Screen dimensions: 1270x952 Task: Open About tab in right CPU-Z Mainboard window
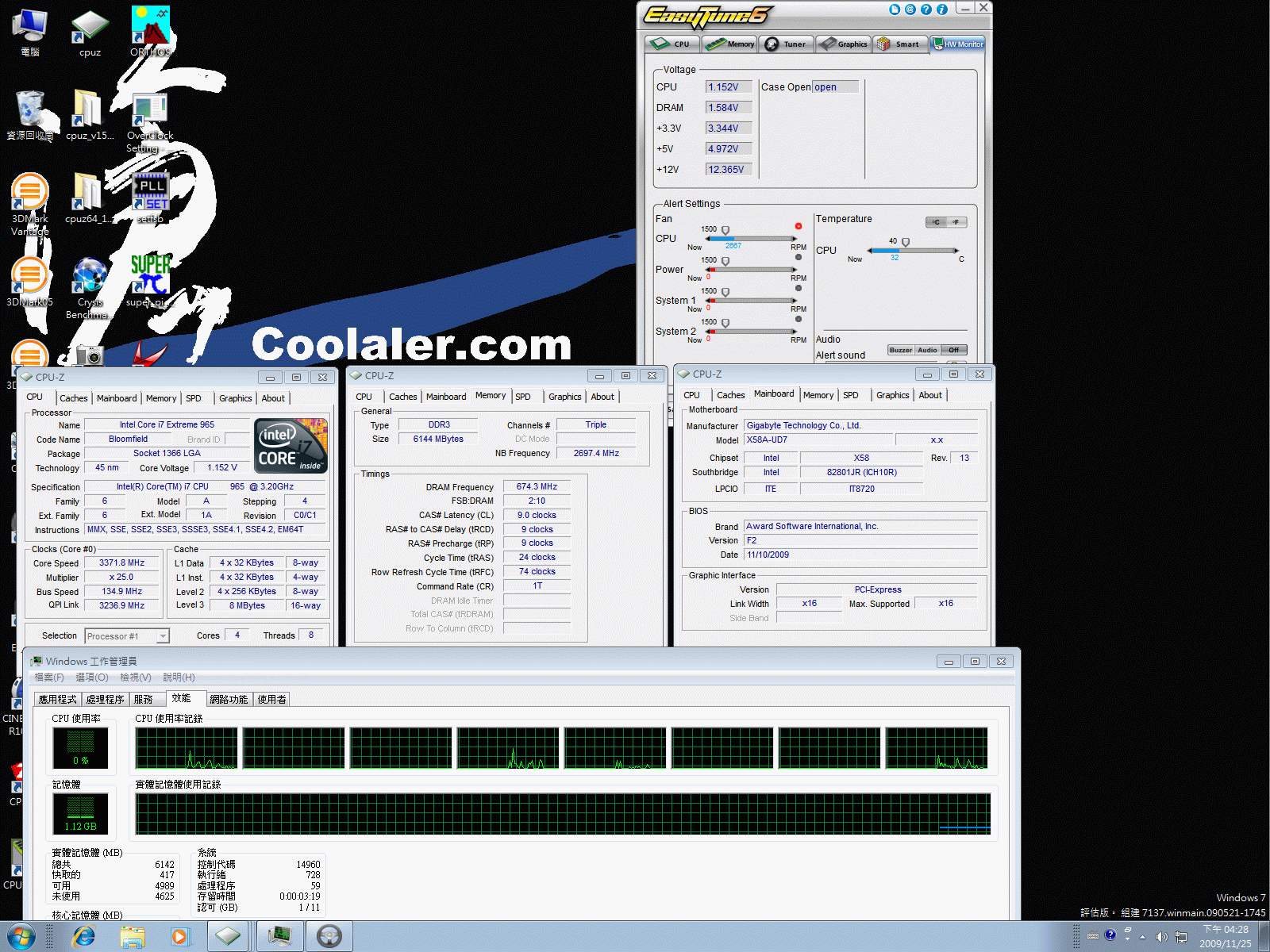click(930, 395)
